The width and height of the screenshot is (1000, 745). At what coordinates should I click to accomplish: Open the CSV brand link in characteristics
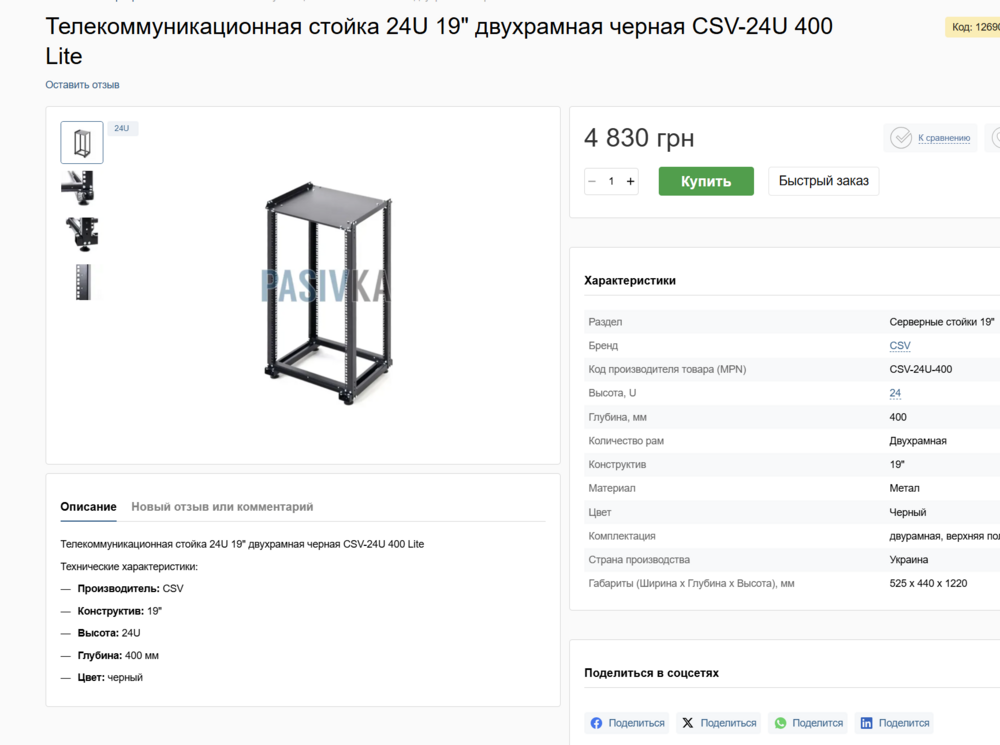[899, 345]
